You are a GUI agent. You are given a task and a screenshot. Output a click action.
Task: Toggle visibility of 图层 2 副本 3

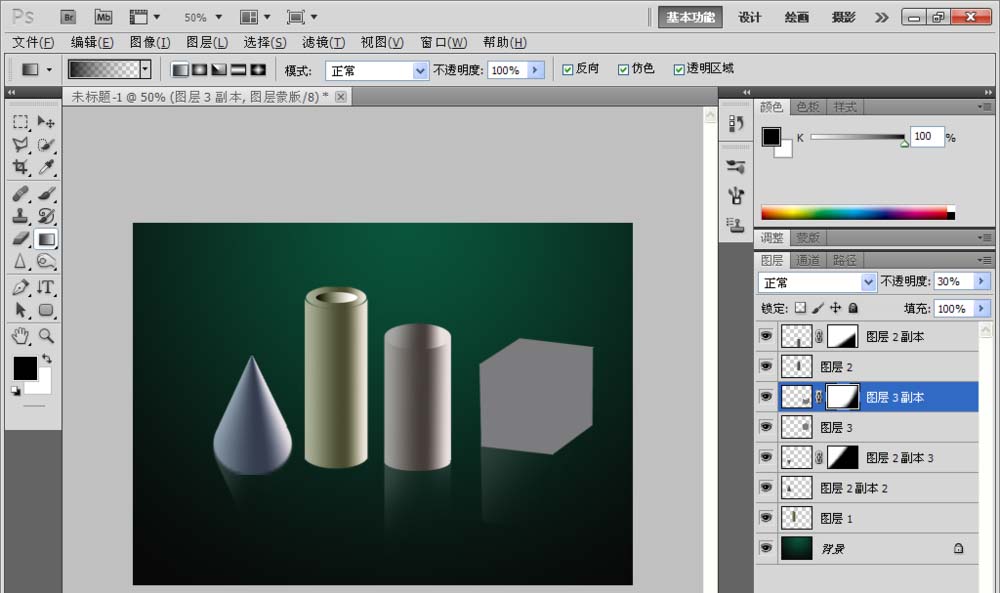coord(766,457)
